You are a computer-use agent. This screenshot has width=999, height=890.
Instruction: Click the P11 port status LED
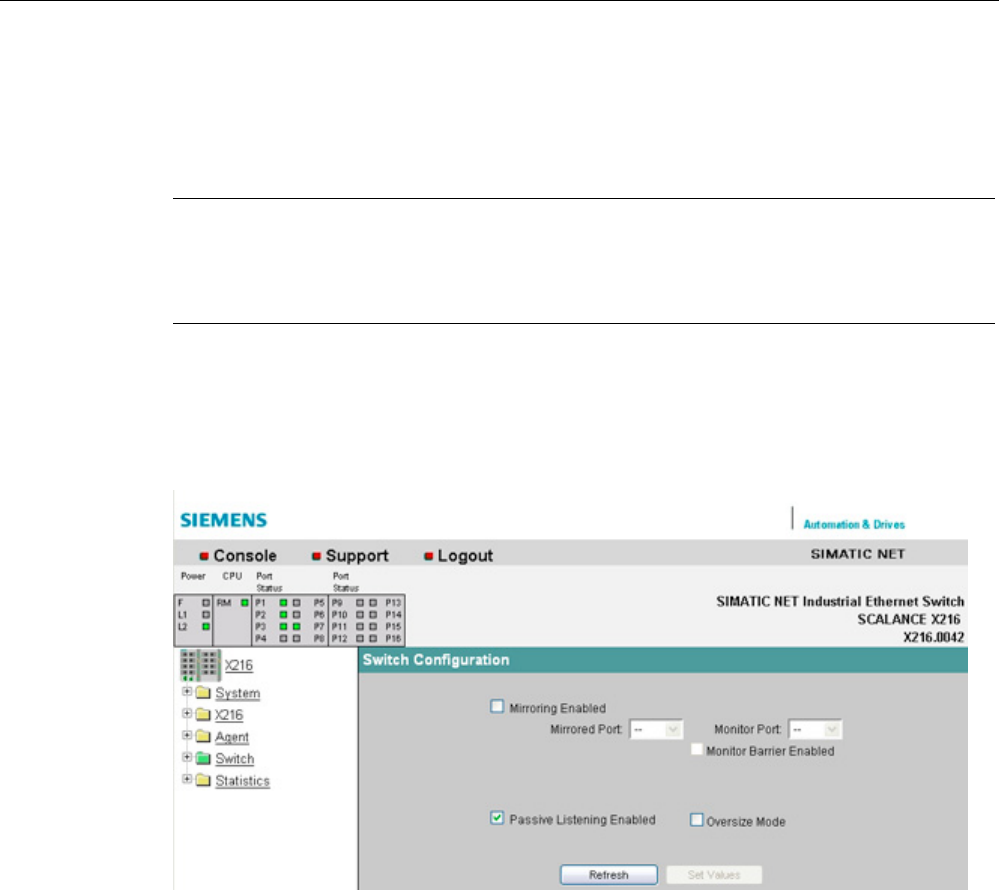[360, 627]
